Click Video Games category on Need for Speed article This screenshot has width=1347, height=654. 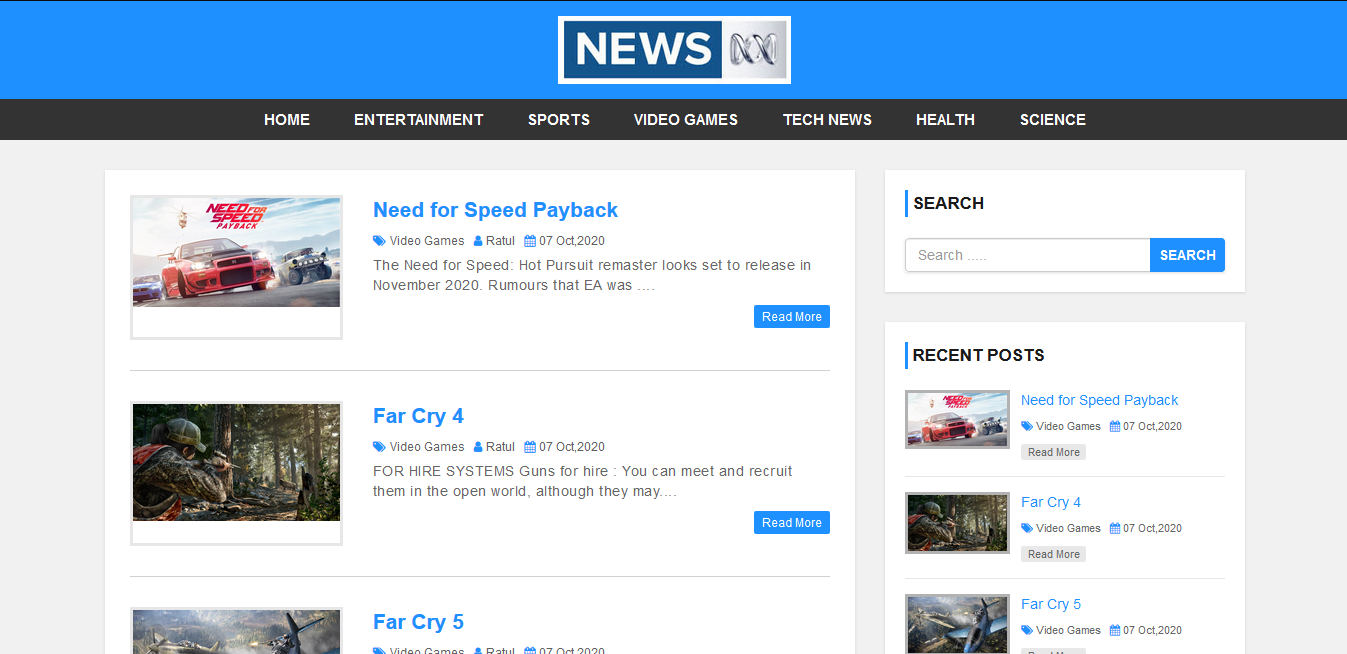(x=427, y=241)
